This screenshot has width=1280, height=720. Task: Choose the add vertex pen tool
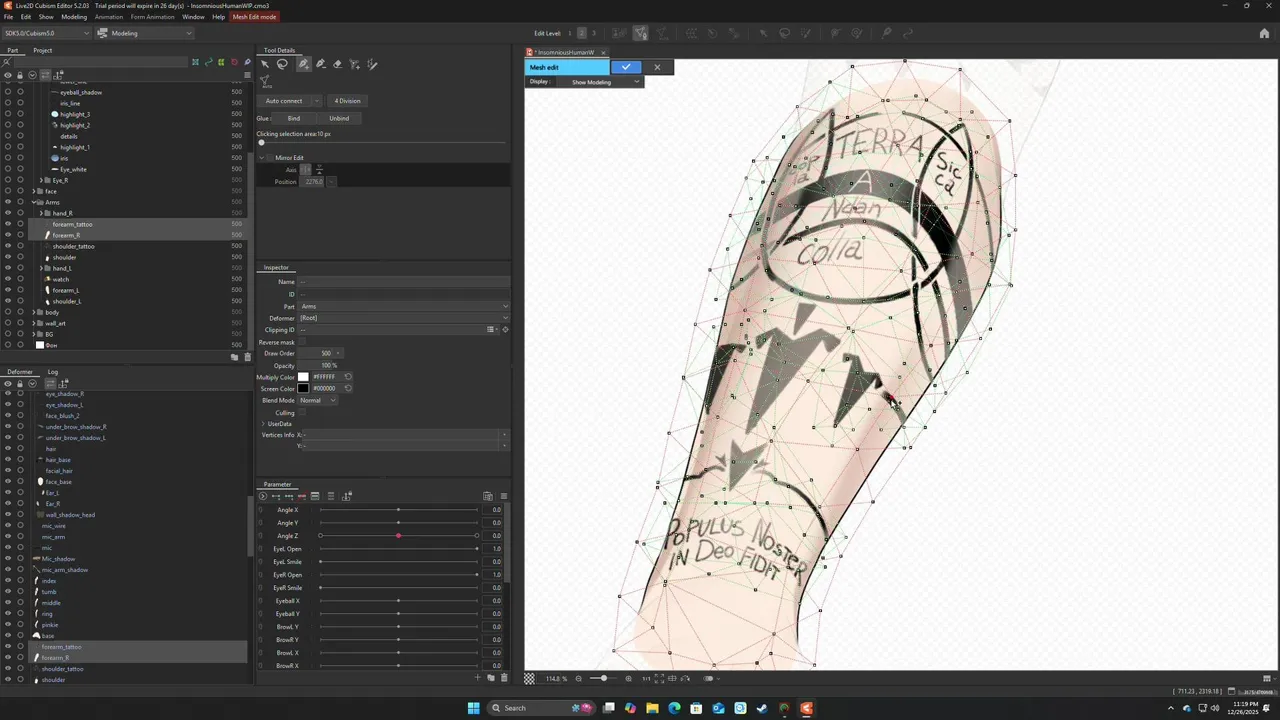click(x=303, y=64)
